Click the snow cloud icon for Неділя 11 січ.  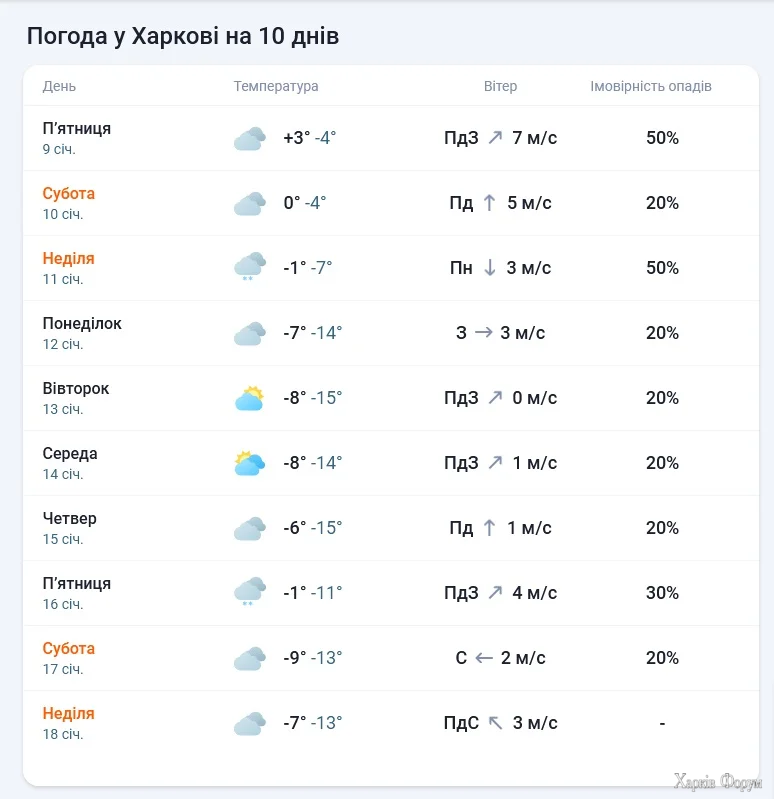(x=249, y=267)
